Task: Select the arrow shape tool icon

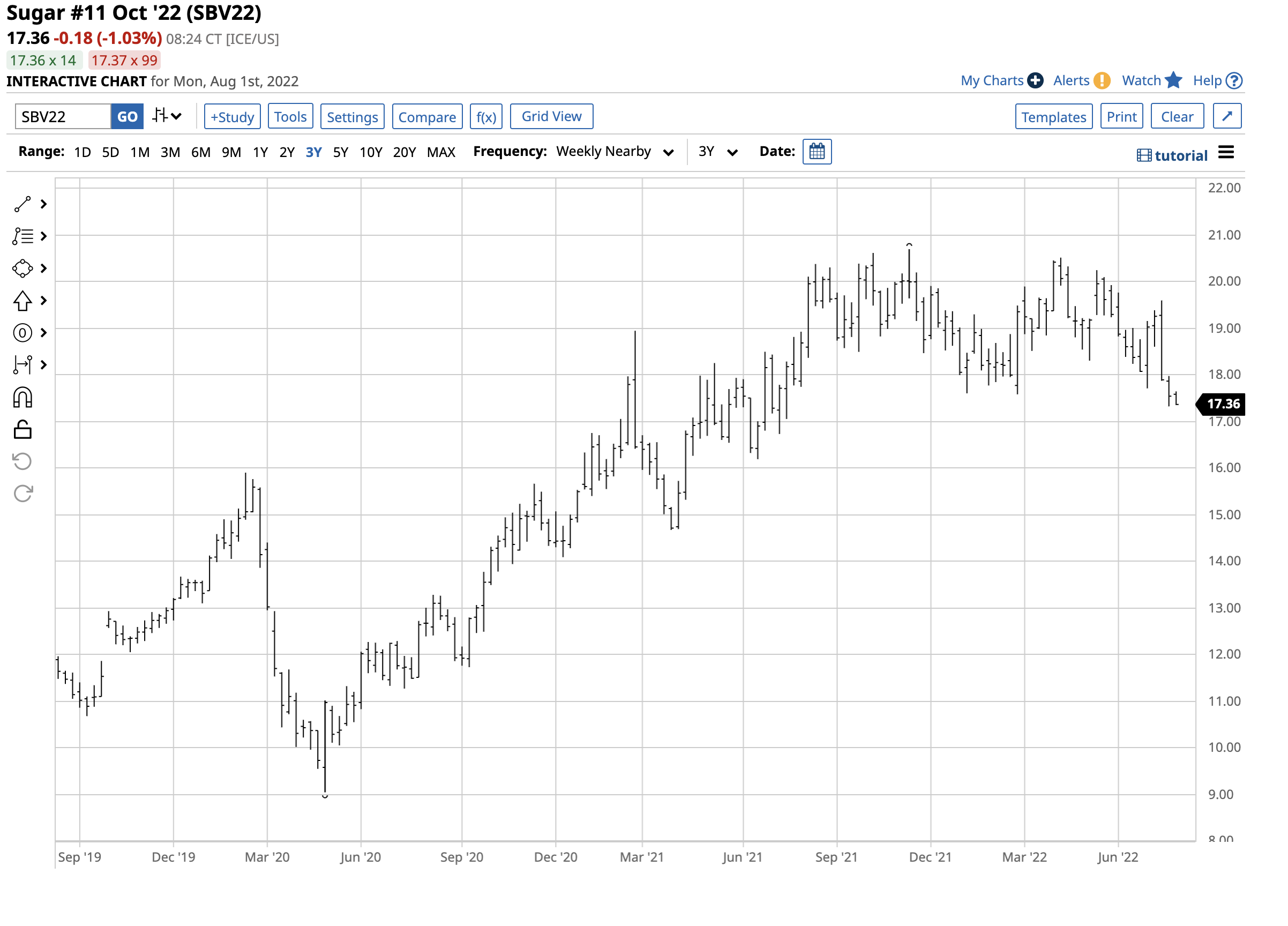Action: click(22, 301)
